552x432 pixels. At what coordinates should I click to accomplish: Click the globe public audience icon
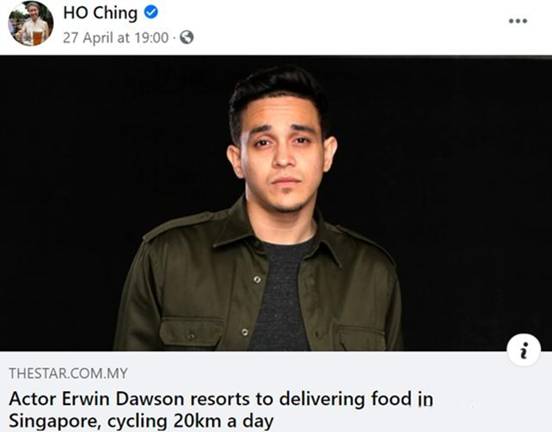(187, 37)
